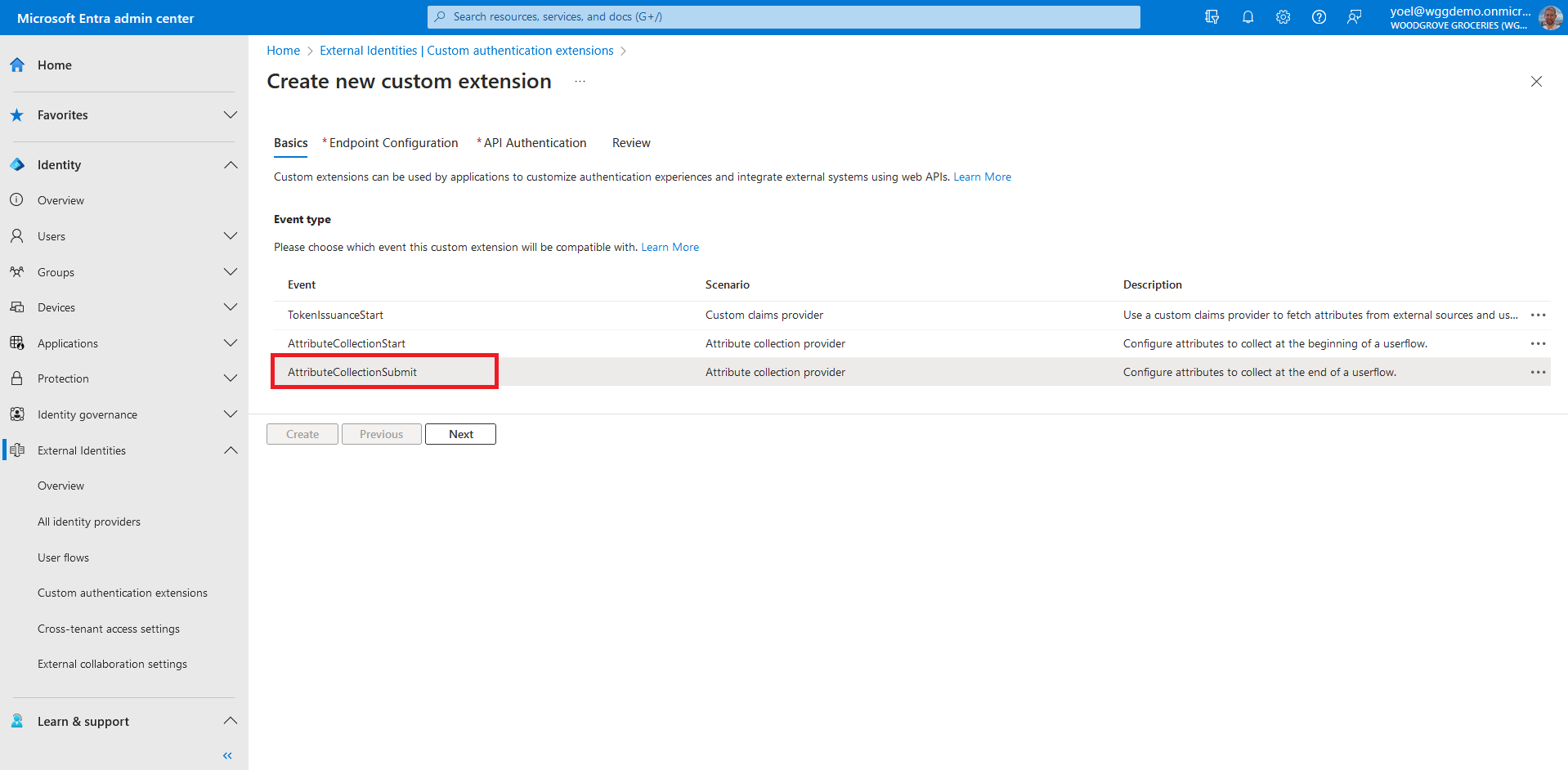Open the Review tab
The height and width of the screenshot is (770, 1568).
point(631,143)
